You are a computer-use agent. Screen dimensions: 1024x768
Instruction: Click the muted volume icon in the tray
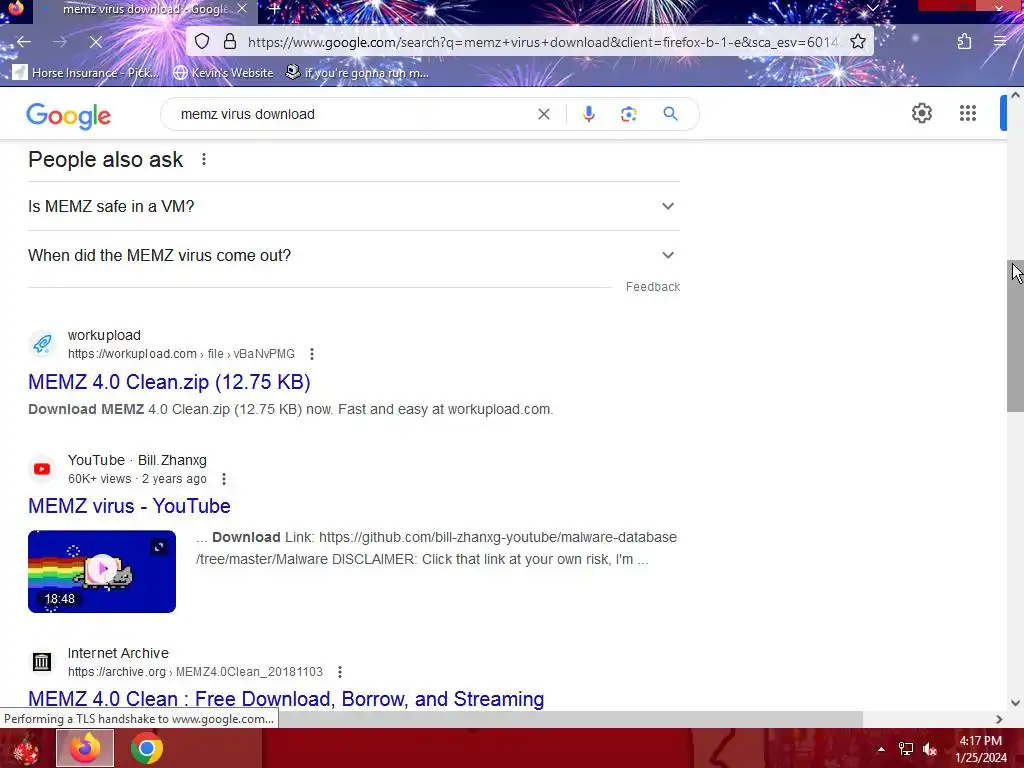point(930,748)
